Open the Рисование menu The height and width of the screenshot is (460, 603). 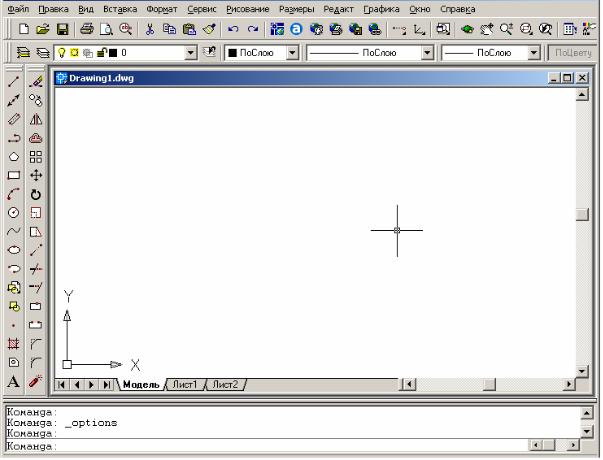tap(248, 9)
